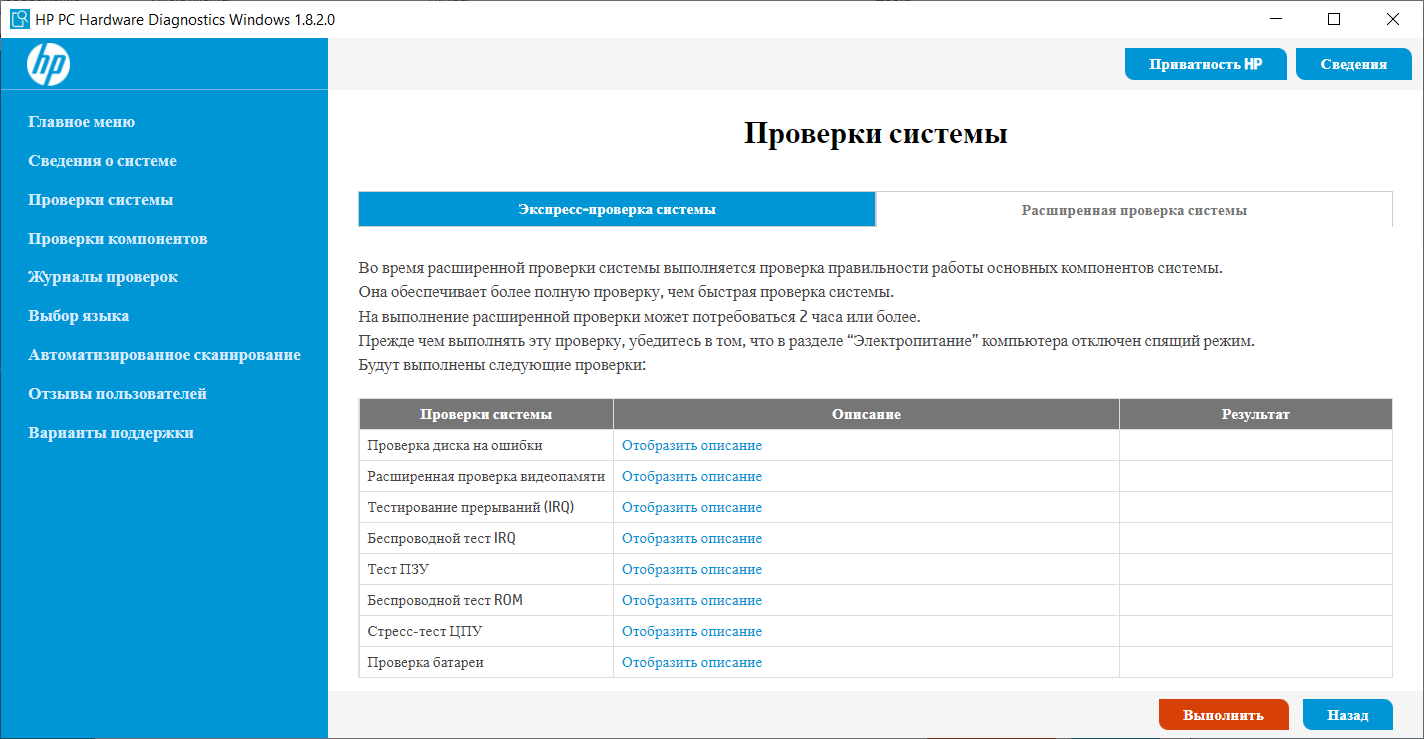Viewport: 1424px width, 739px height.
Task: Click the Сведения button
Action: coord(1352,64)
